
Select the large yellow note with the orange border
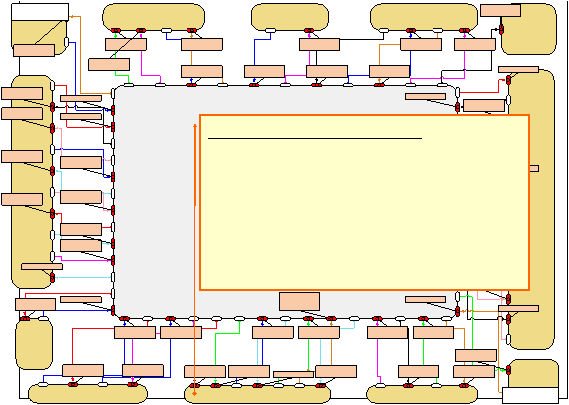tap(364, 202)
